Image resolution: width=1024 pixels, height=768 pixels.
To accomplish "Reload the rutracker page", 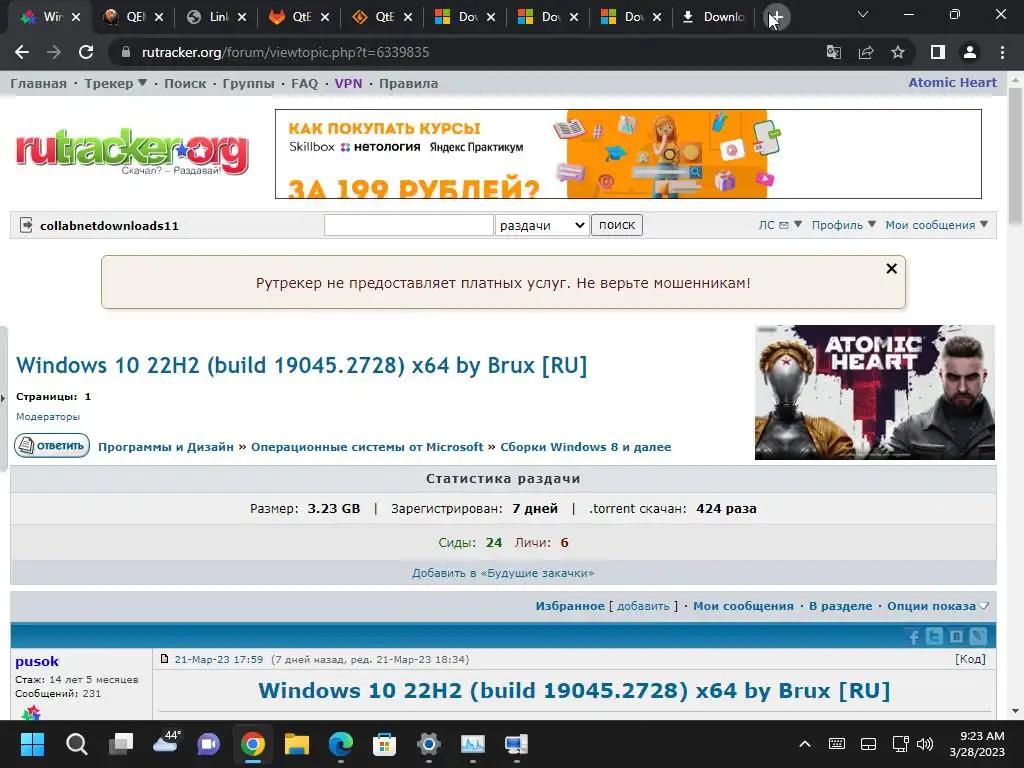I will (x=86, y=52).
